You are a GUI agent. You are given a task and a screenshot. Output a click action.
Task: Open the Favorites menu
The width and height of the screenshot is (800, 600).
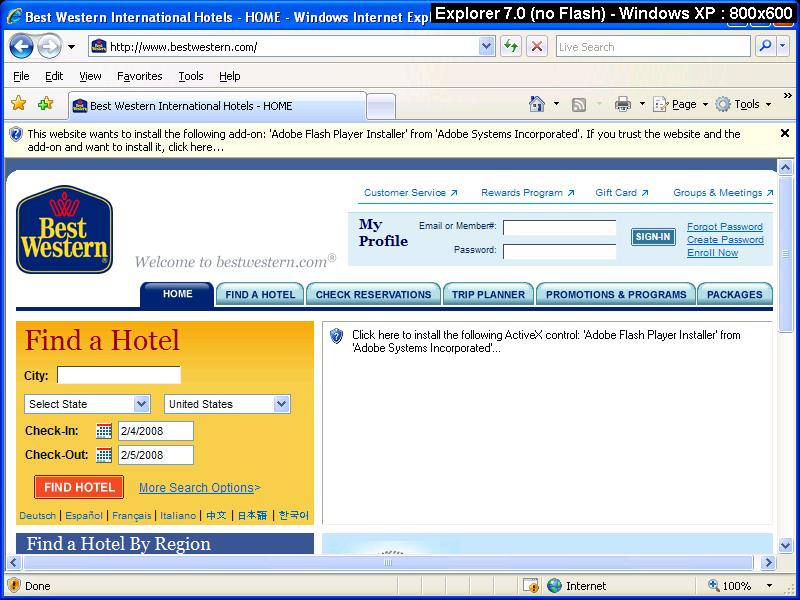pos(140,77)
